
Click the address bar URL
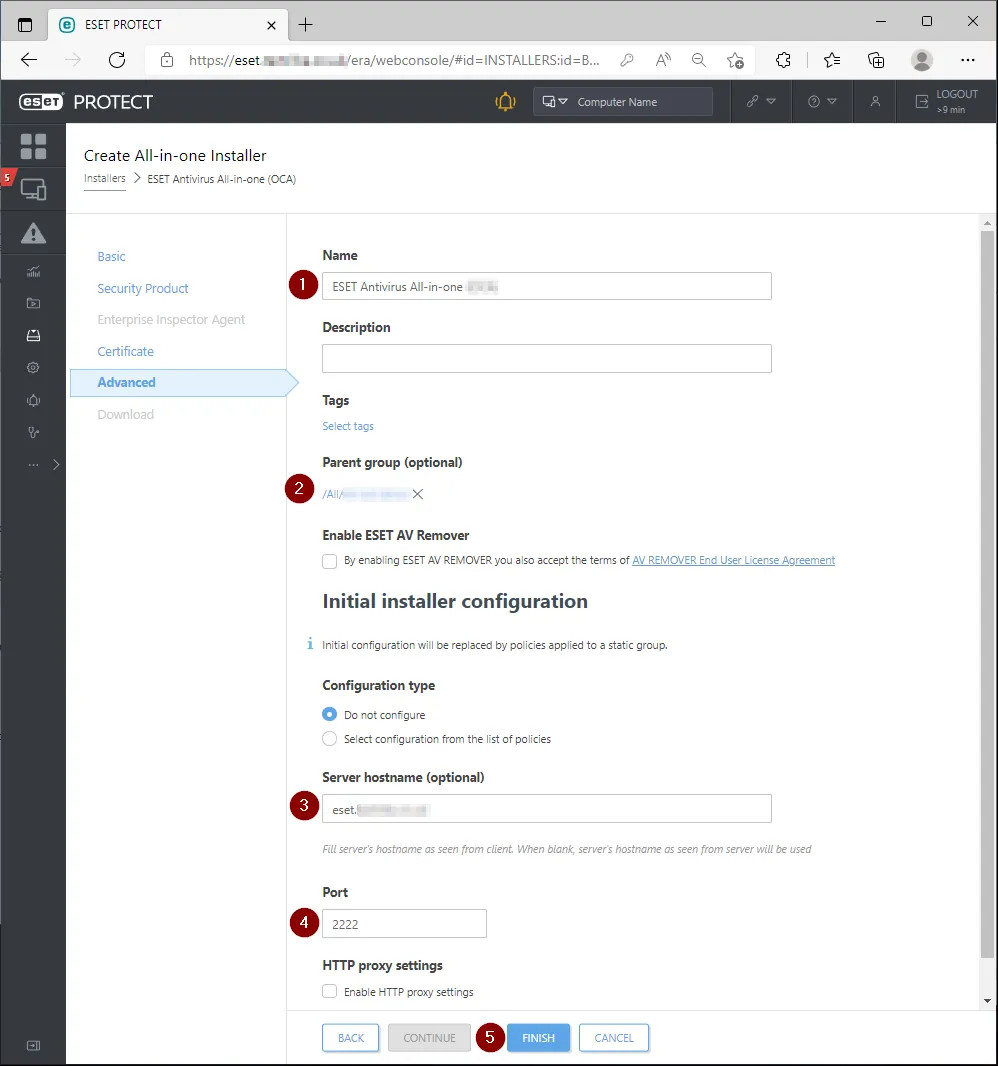pos(394,61)
